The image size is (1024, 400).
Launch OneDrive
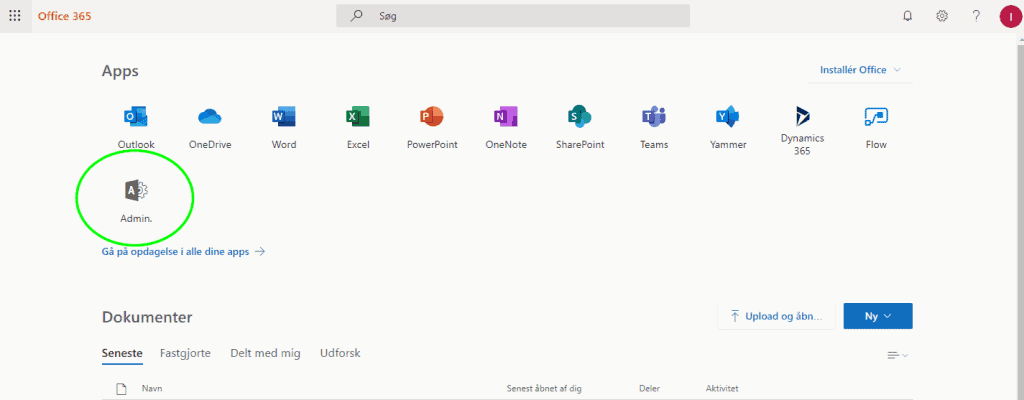(210, 127)
